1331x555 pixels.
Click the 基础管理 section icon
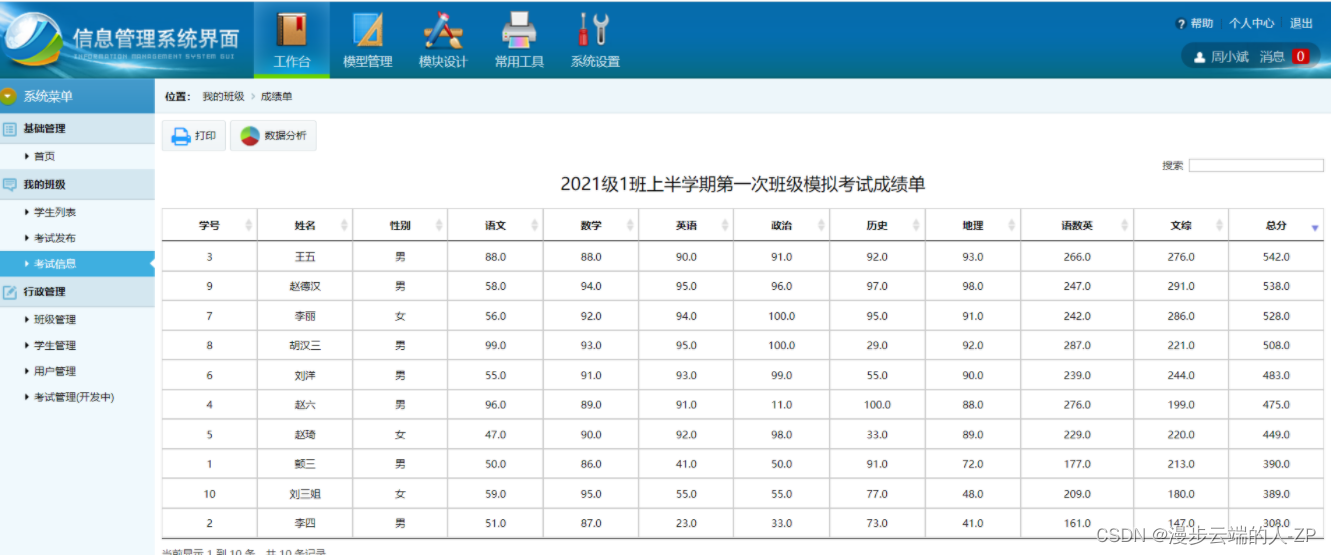pyautogui.click(x=10, y=129)
